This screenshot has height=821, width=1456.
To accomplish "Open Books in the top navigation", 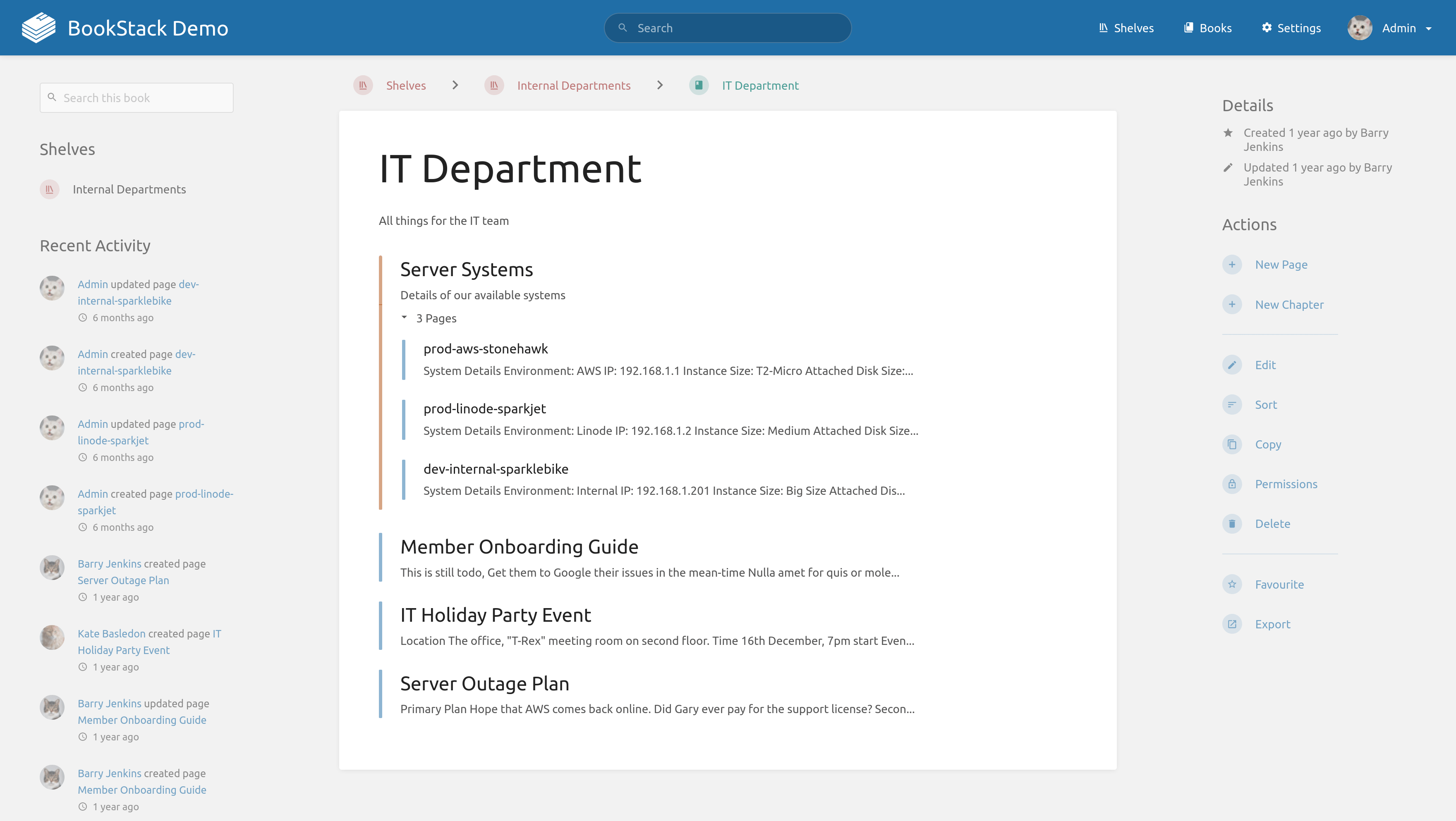I will [1207, 28].
